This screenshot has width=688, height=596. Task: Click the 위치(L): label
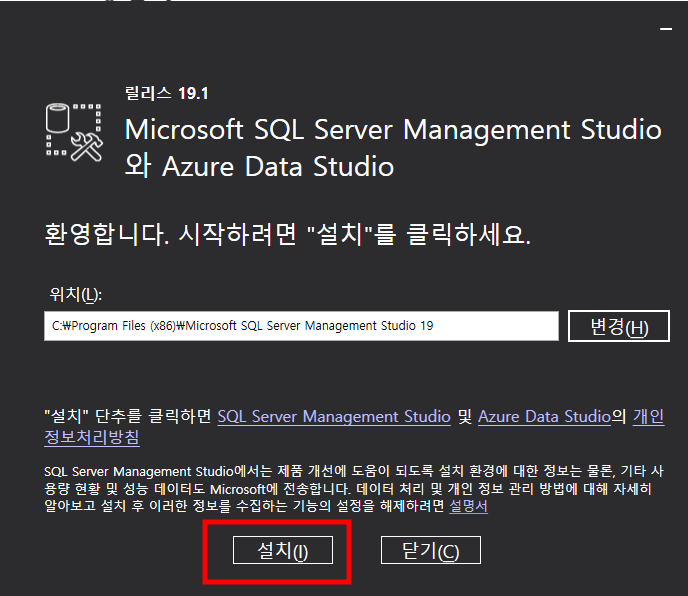[75, 294]
